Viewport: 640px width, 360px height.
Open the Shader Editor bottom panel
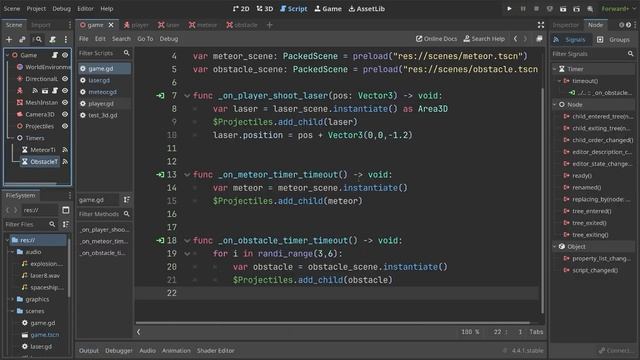[x=216, y=351]
